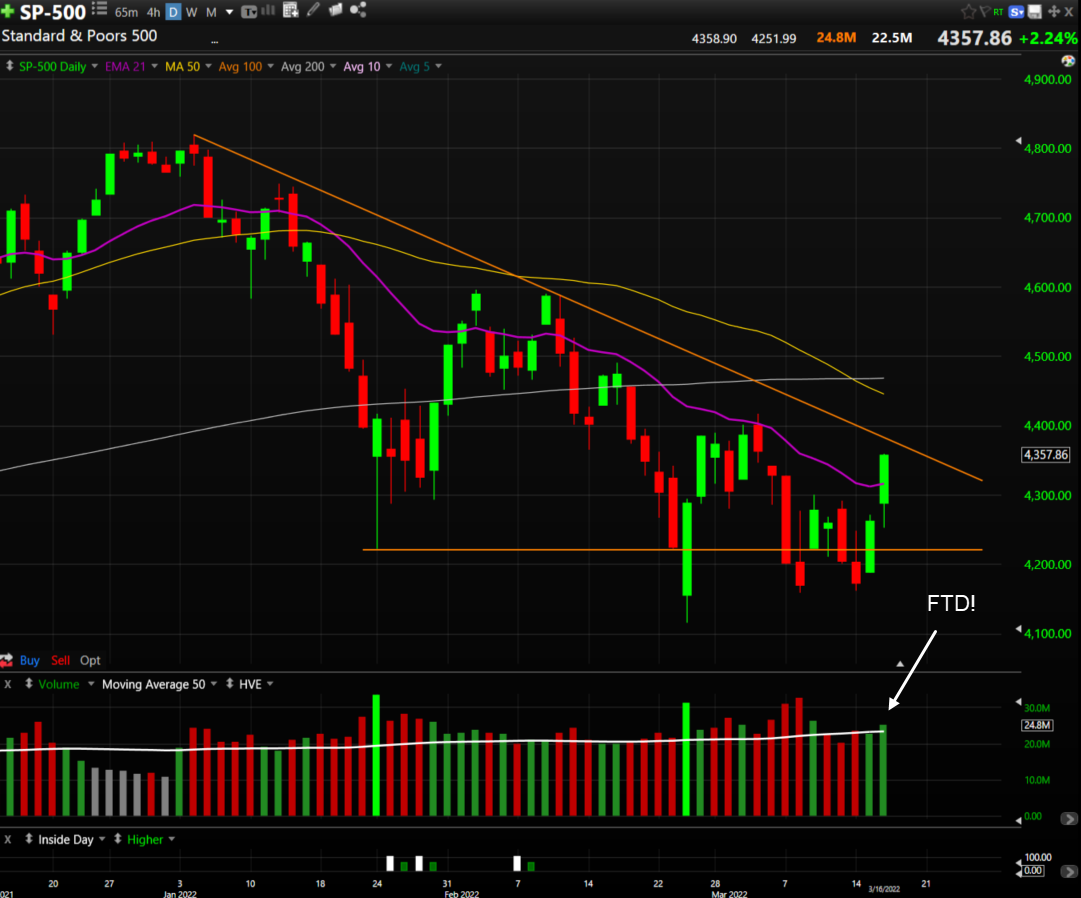
Task: Click the reorder arrows beside Volume
Action: (29, 684)
